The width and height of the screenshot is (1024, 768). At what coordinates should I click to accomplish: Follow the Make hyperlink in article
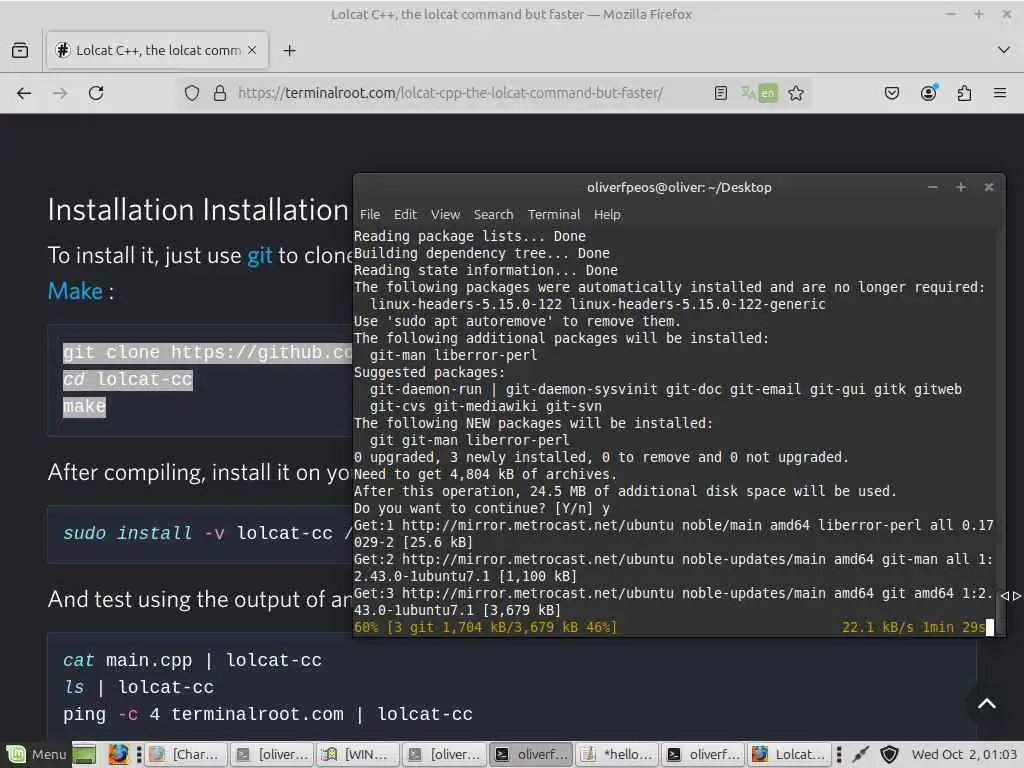75,291
